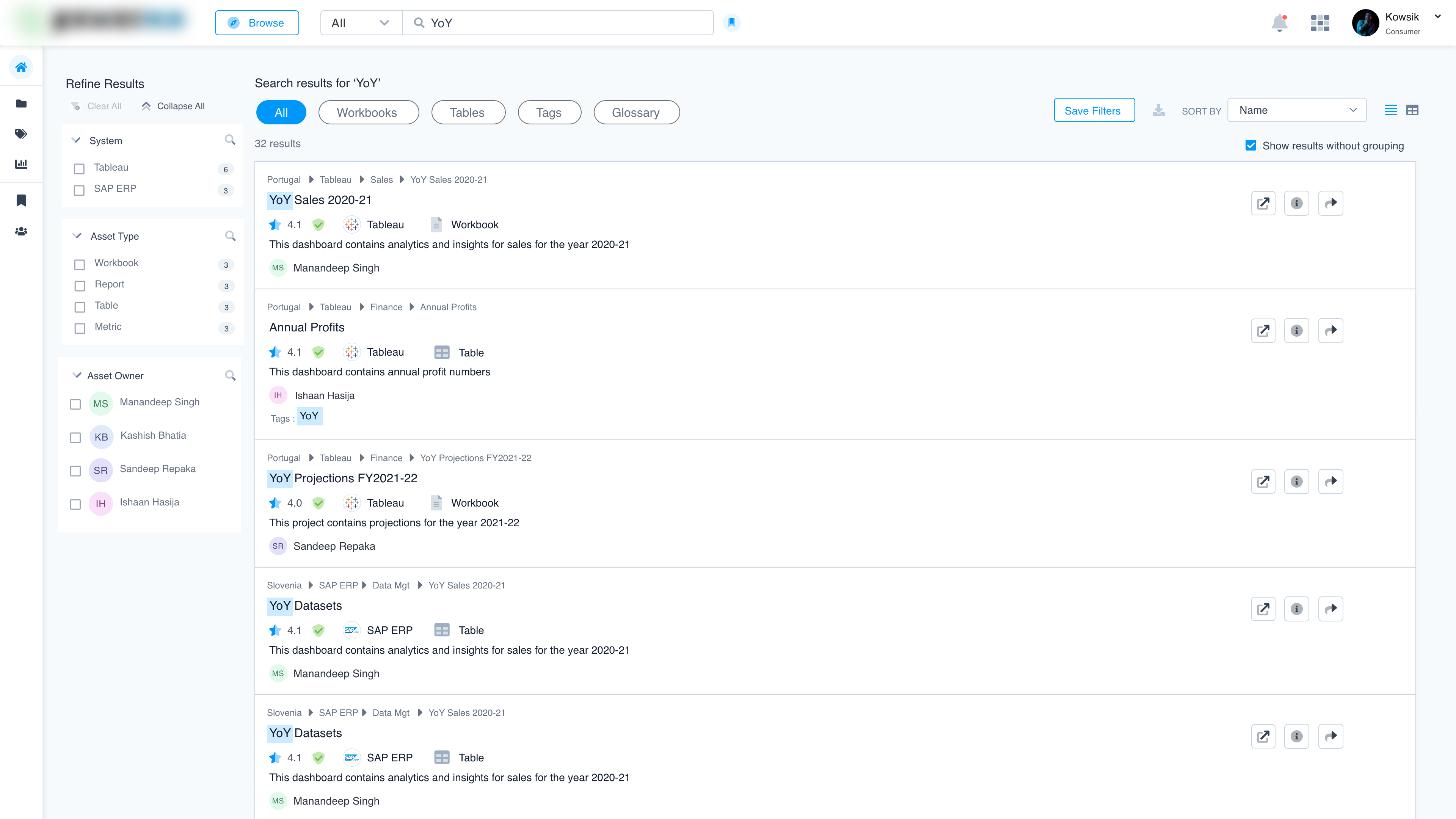Collapse the Asset Owner filter section
Screen dimensions: 1456x819
click(77, 375)
